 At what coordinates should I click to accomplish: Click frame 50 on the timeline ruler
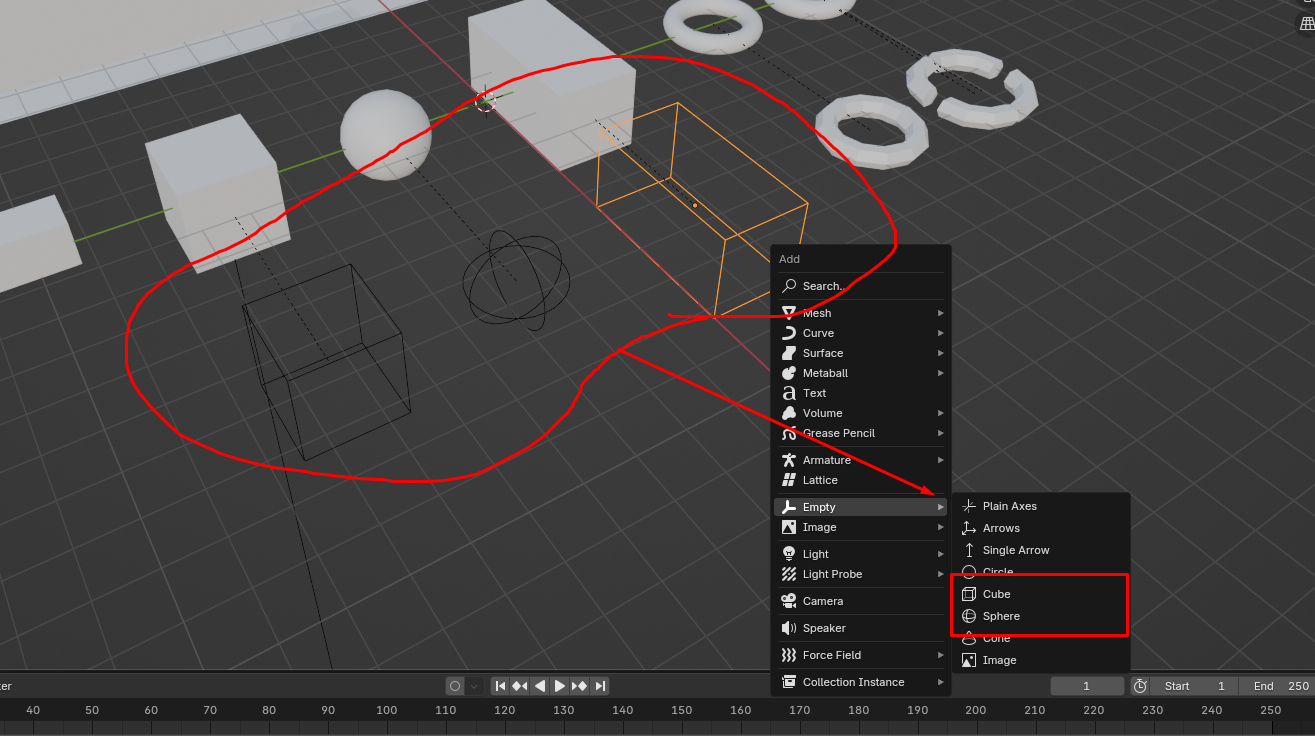(x=92, y=710)
